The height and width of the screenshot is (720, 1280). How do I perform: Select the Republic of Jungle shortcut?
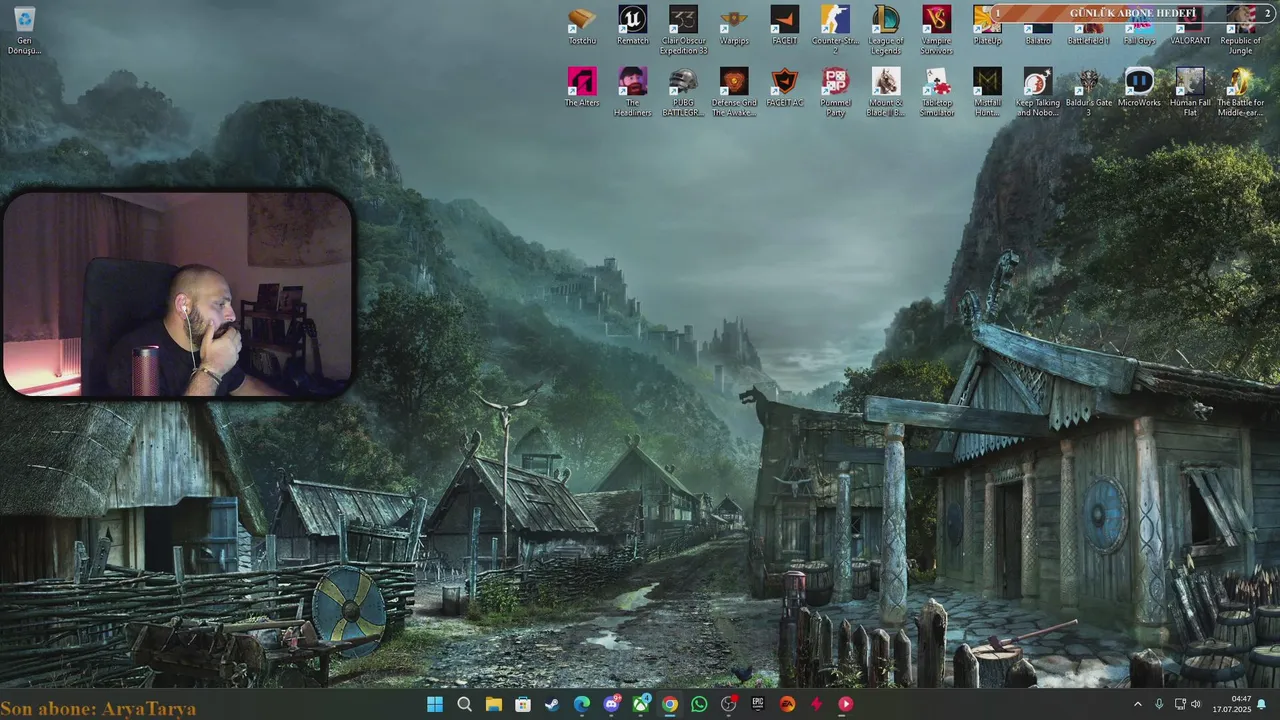(1241, 32)
